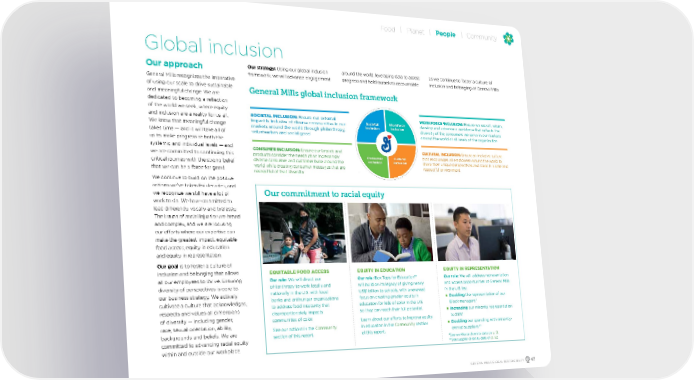
Task: Click the Global inclusion page title
Action: (x=213, y=46)
